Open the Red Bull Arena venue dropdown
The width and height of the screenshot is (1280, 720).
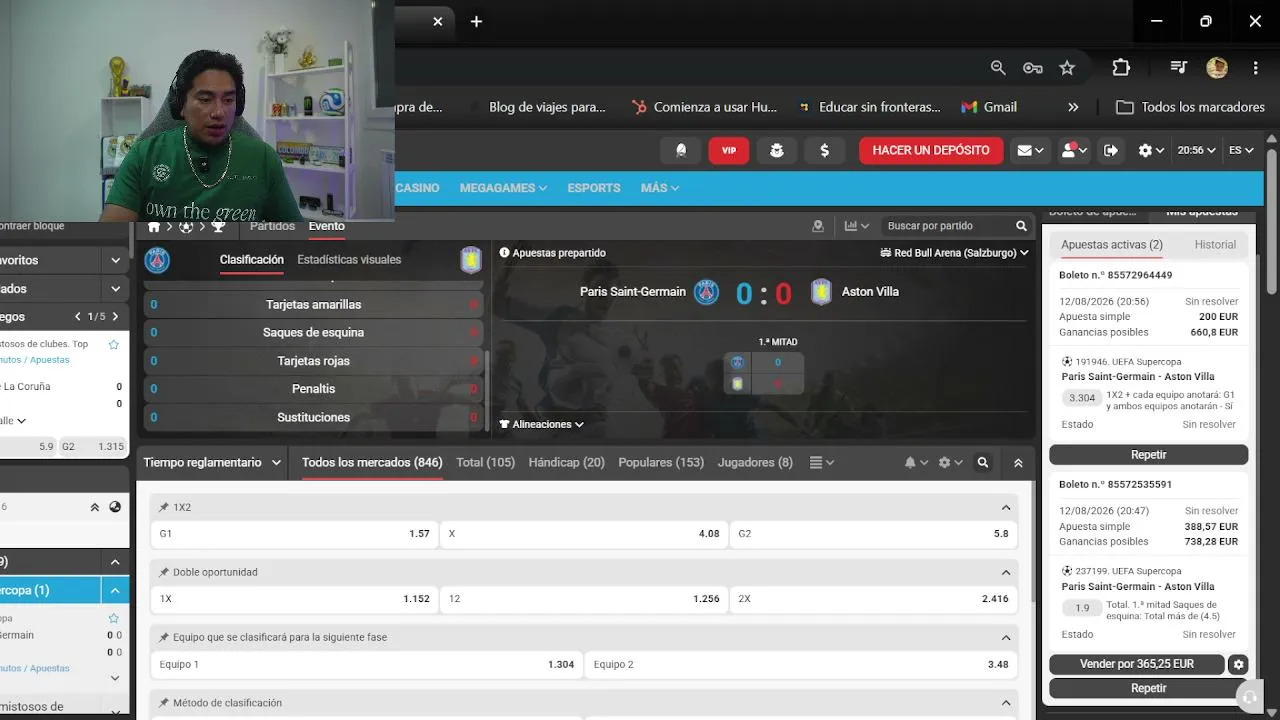[x=954, y=253]
